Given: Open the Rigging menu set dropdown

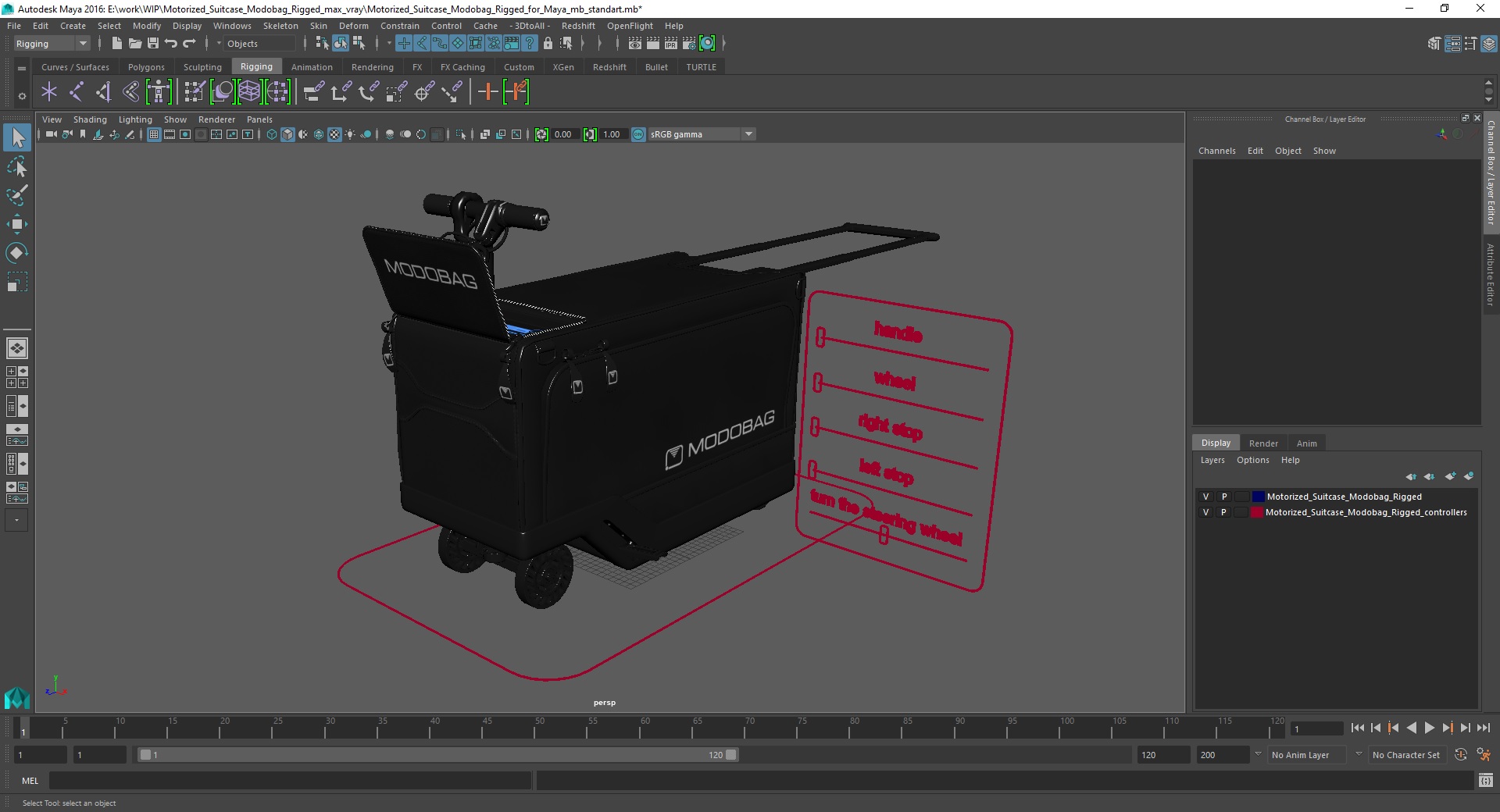Looking at the screenshot, I should pyautogui.click(x=52, y=44).
